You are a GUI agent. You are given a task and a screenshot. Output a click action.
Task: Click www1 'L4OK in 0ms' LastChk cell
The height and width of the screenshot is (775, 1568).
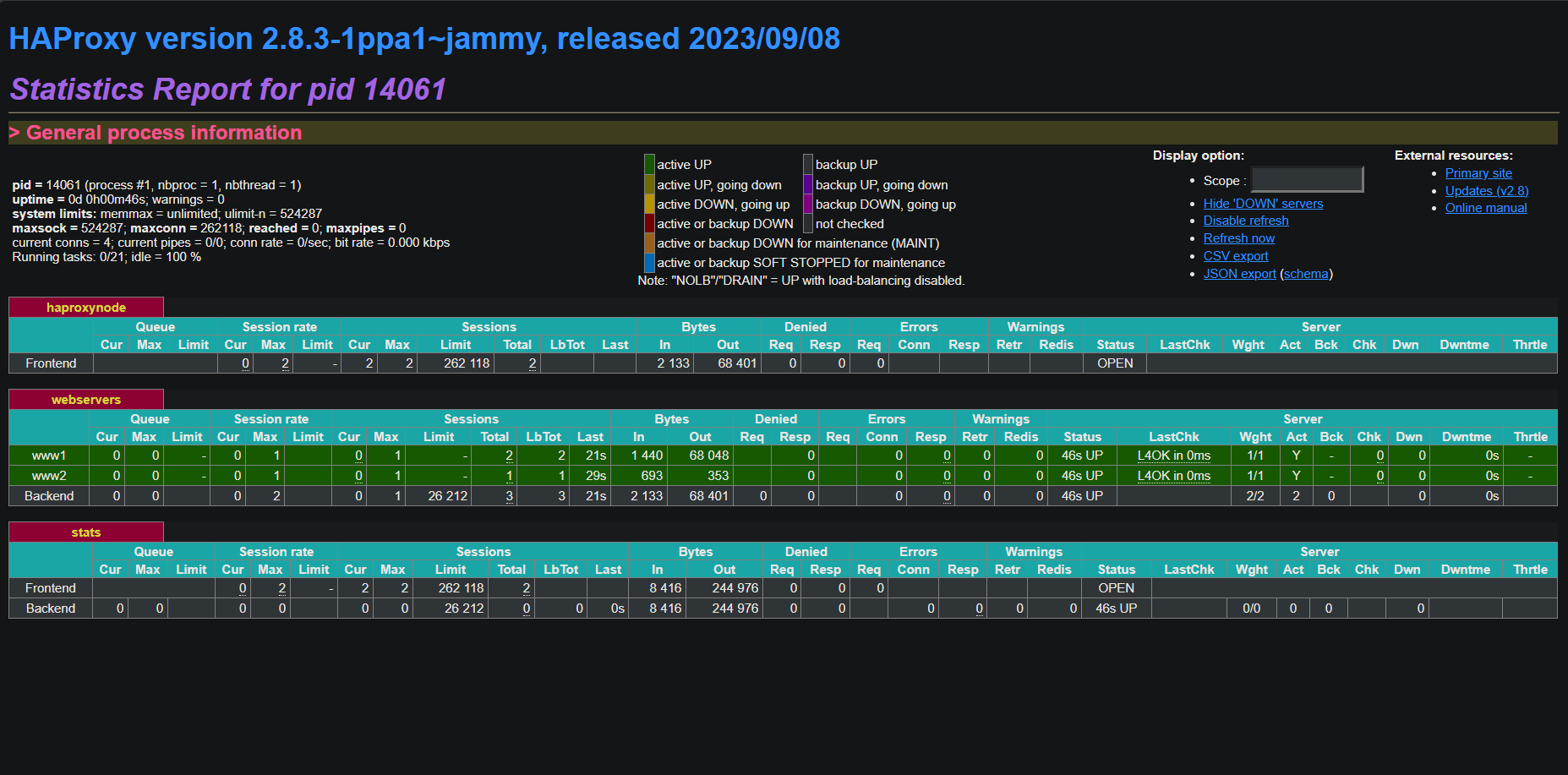click(x=1173, y=456)
